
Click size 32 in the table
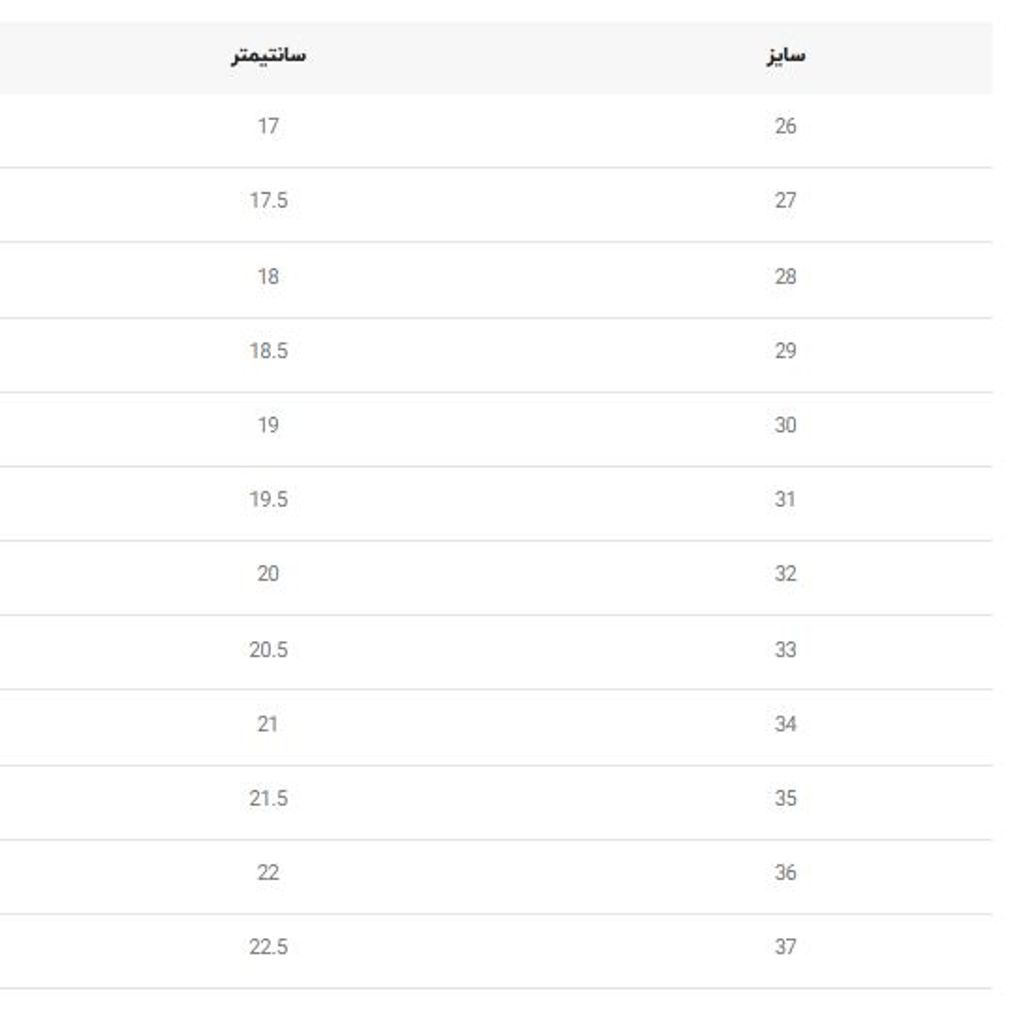click(785, 574)
